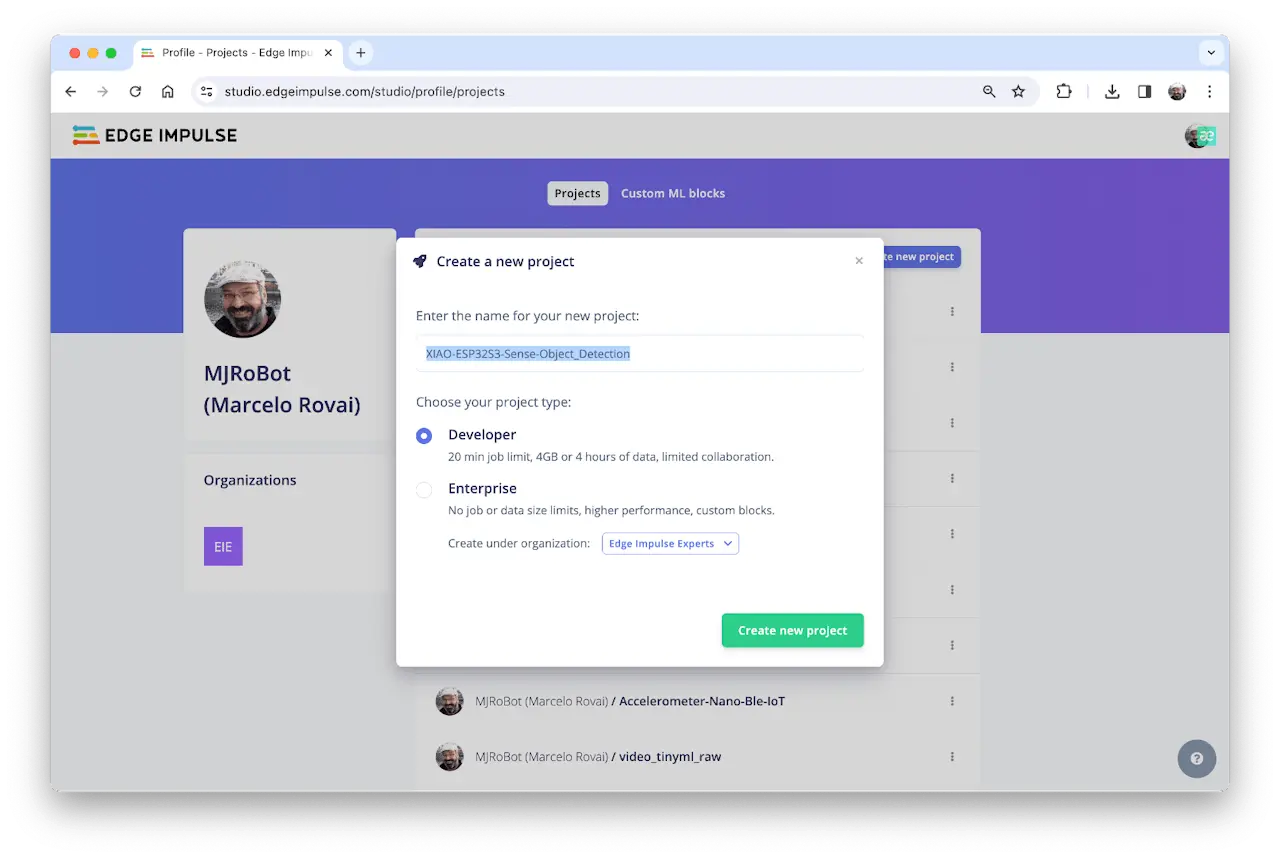Expand the browser tab search chevron
The height and width of the screenshot is (858, 1280).
pyautogui.click(x=1211, y=53)
